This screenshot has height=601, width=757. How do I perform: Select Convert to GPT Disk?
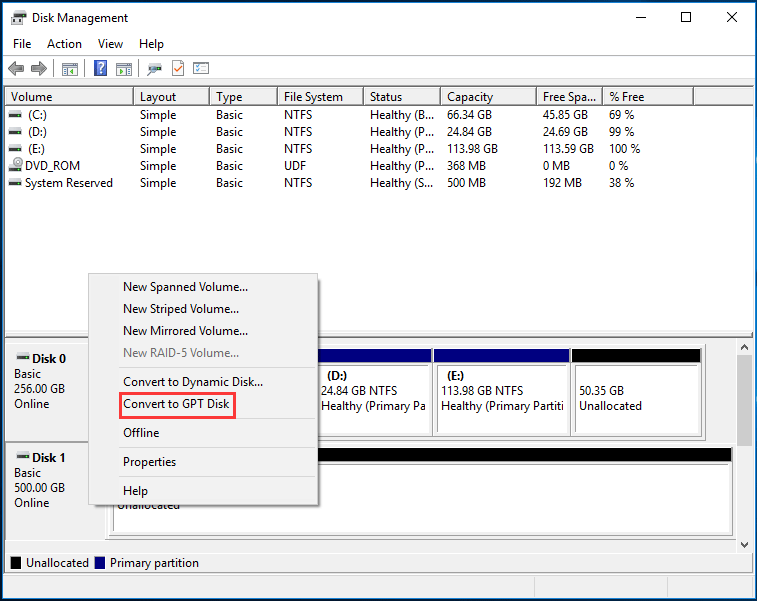click(x=177, y=404)
